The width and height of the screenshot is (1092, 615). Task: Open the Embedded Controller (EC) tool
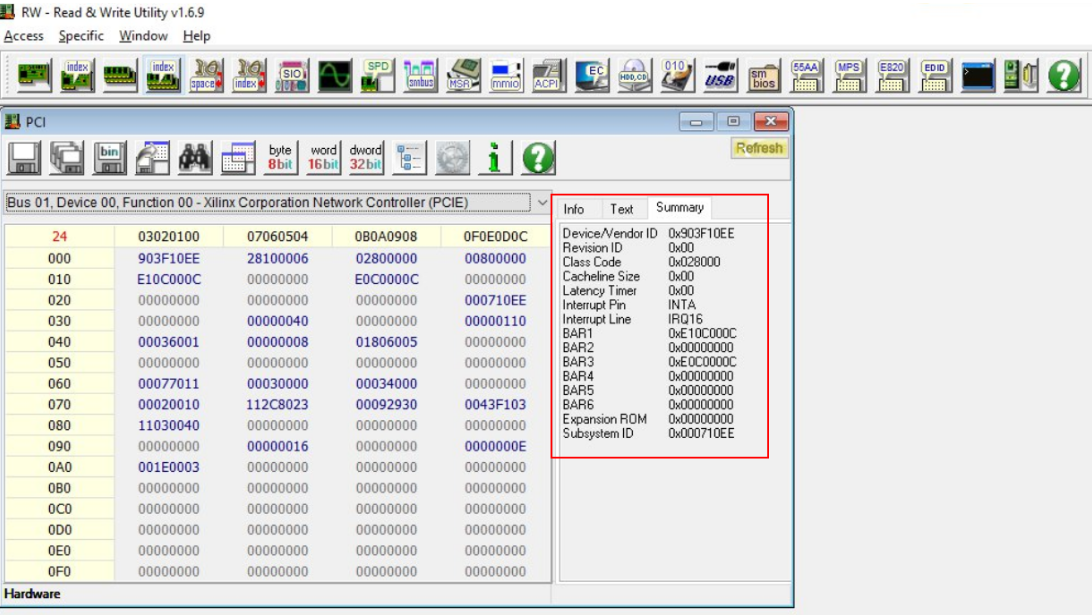592,75
